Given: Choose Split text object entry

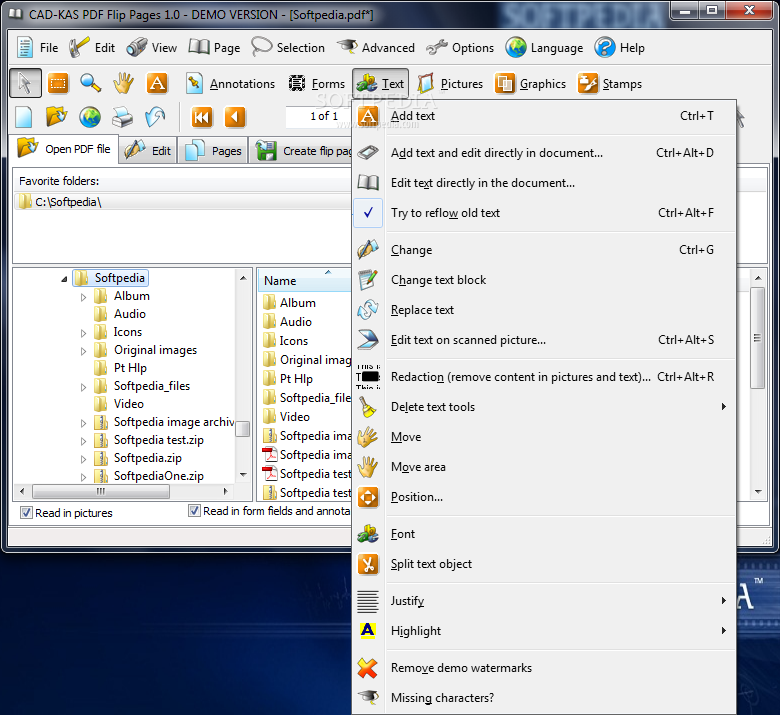Looking at the screenshot, I should pyautogui.click(x=544, y=564).
